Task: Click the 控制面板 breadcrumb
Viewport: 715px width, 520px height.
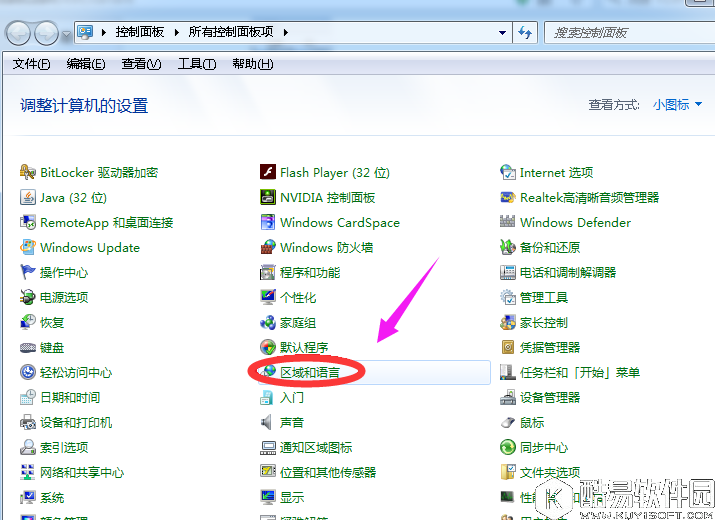Action: [x=140, y=32]
